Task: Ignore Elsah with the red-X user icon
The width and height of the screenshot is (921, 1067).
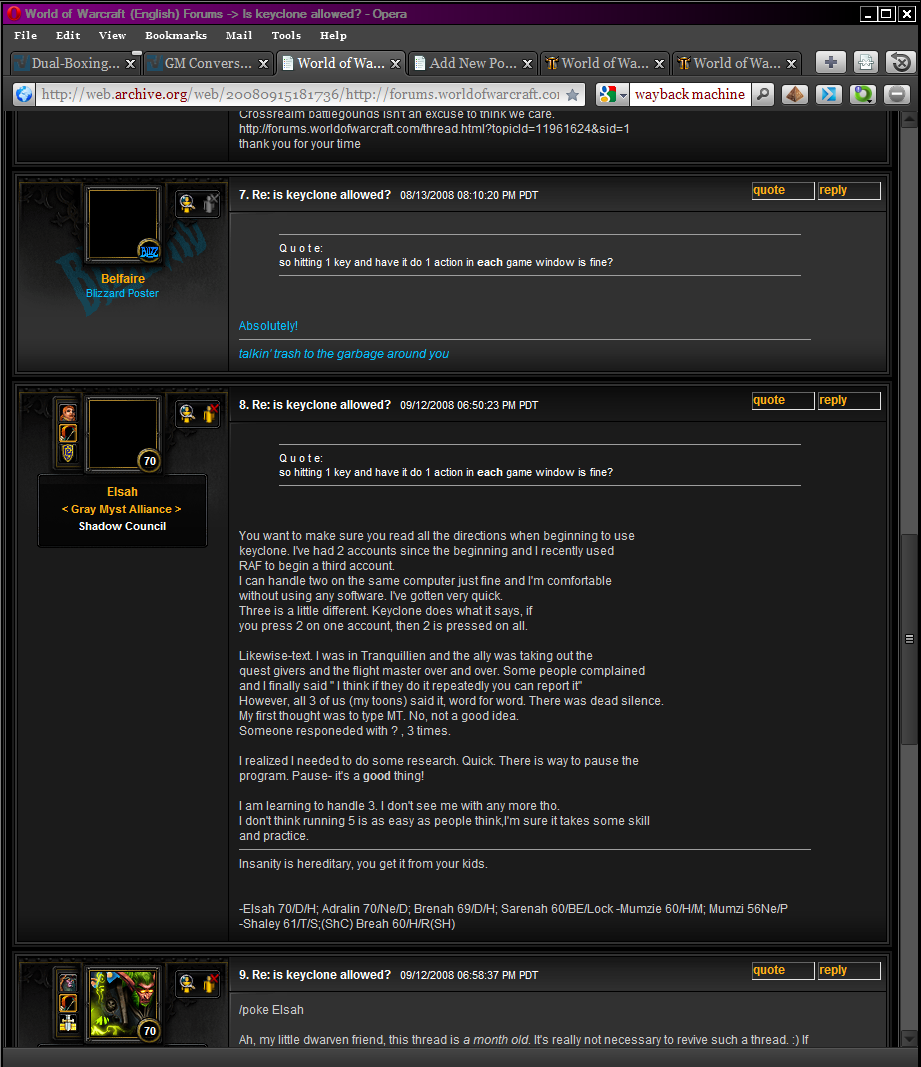Action: coord(210,412)
